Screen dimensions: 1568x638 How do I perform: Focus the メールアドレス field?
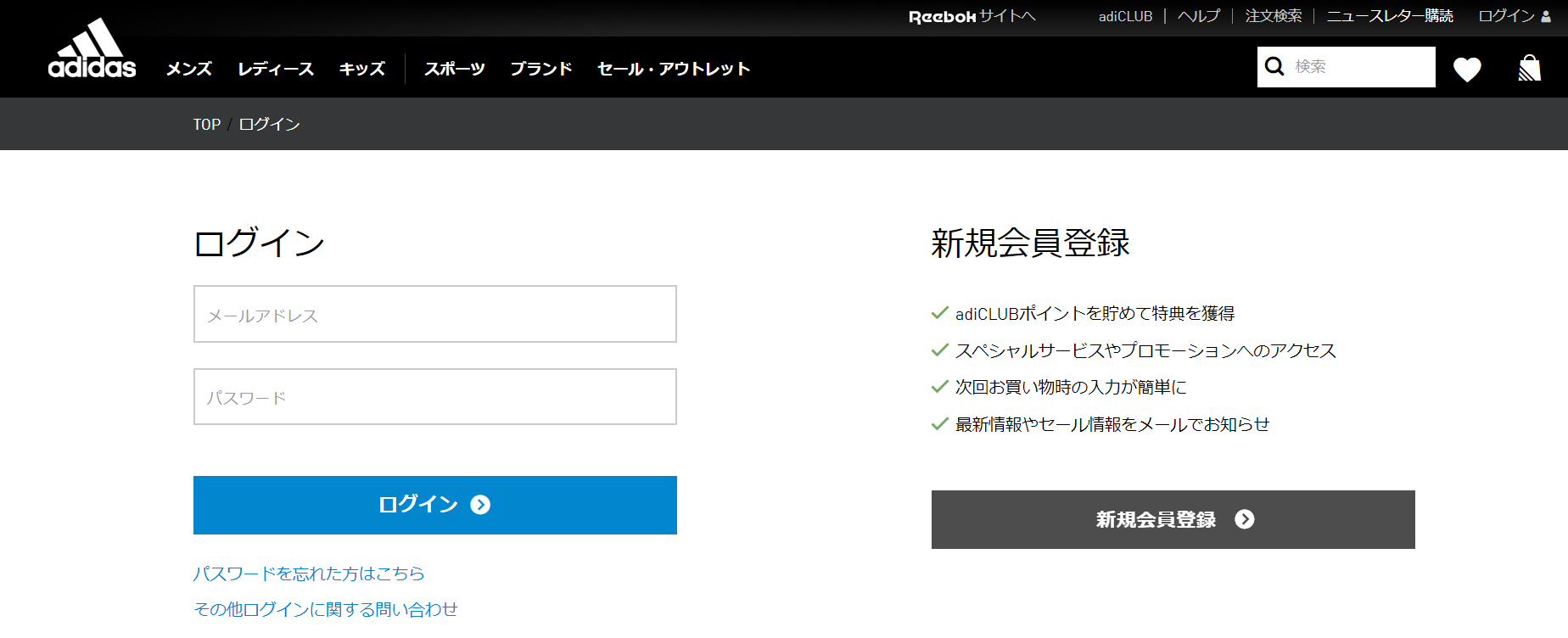tap(435, 314)
